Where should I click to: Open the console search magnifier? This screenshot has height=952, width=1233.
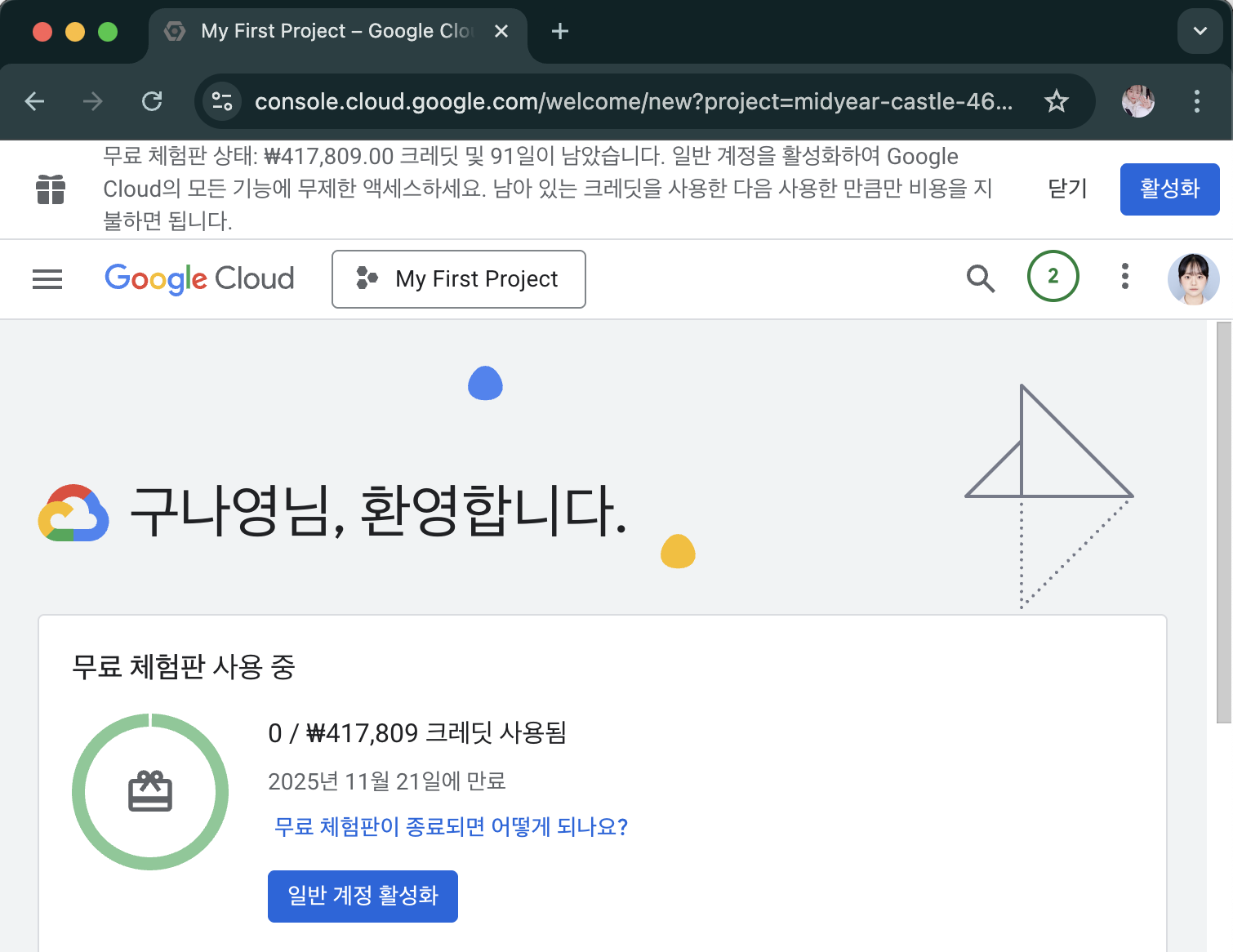coord(981,278)
